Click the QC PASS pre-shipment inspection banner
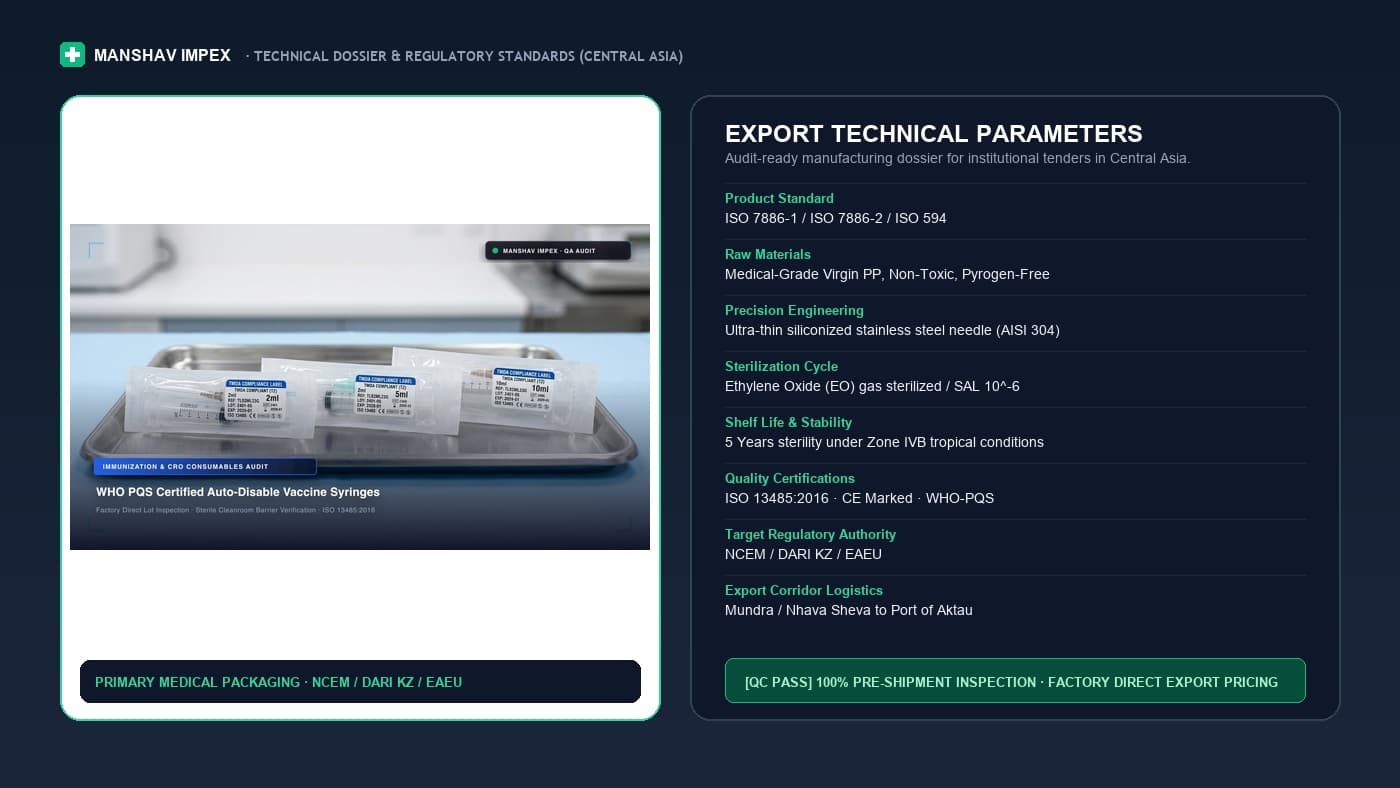1400x788 pixels. click(x=1015, y=681)
